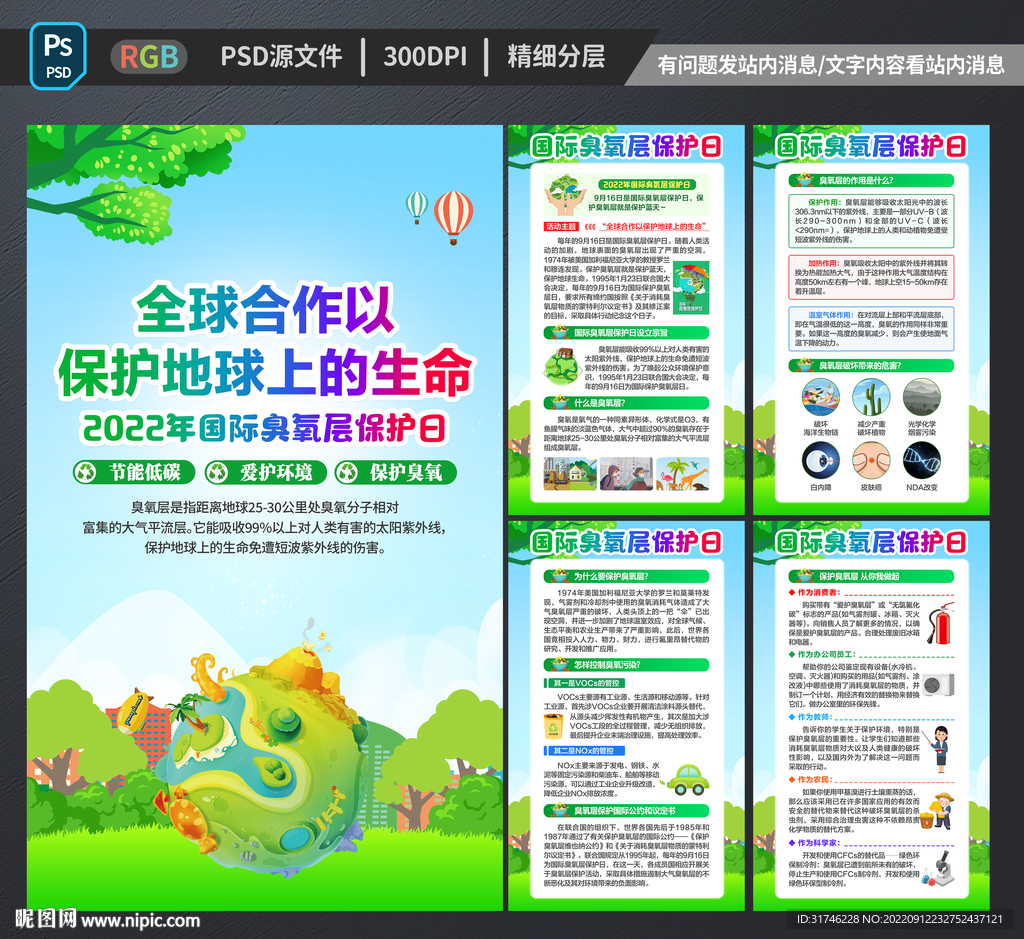1024x939 pixels.
Task: Click the small teal hot air balloon
Action: (417, 207)
